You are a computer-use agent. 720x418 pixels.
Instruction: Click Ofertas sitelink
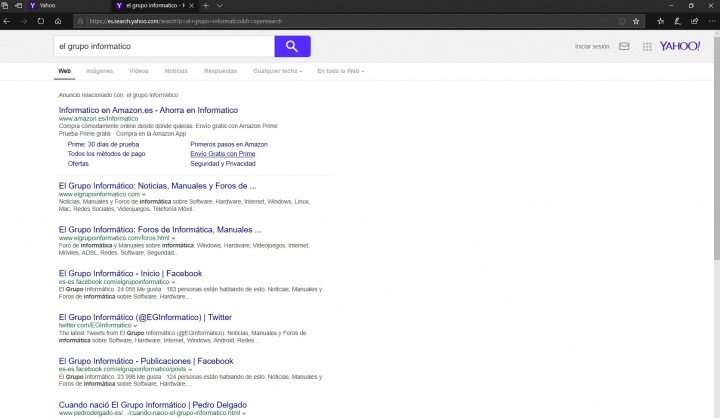[x=78, y=164]
